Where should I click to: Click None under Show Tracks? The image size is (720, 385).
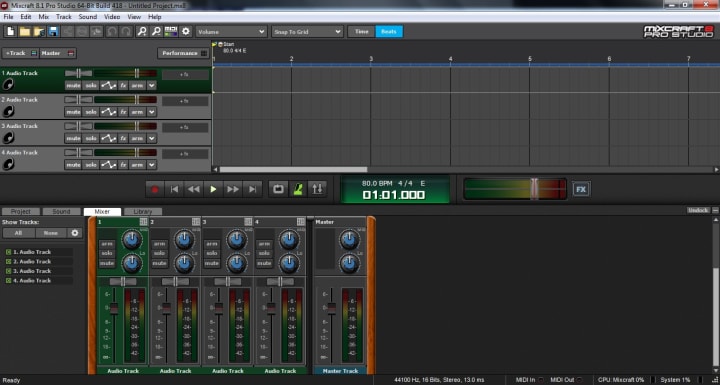click(51, 233)
